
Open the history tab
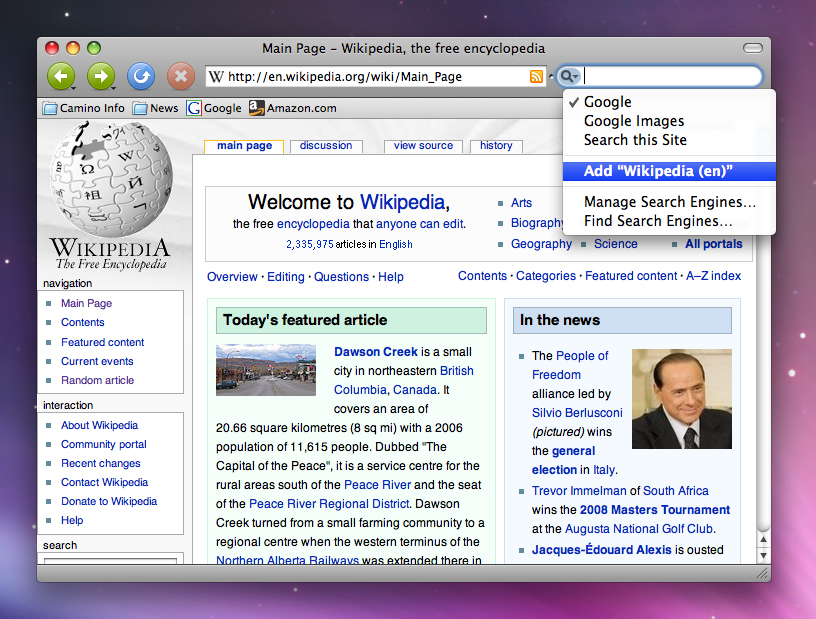coord(496,146)
